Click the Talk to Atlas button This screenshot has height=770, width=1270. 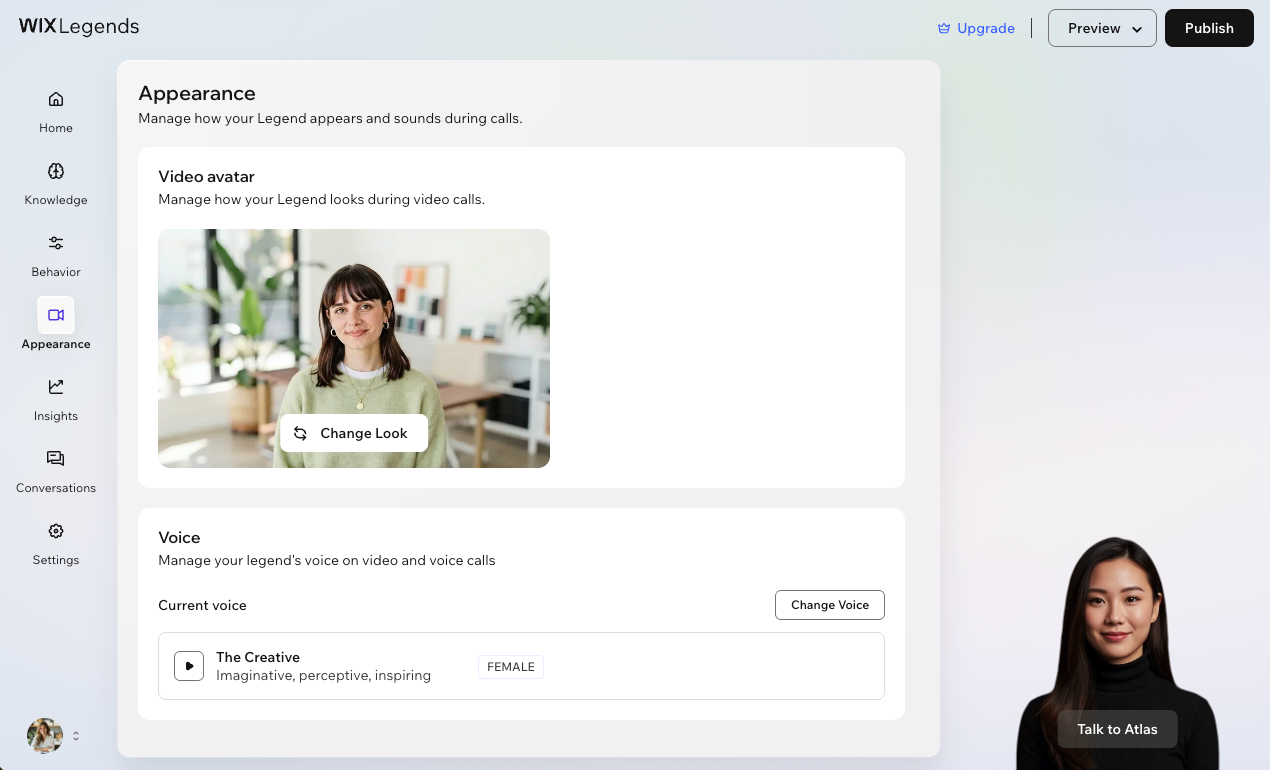point(1117,729)
